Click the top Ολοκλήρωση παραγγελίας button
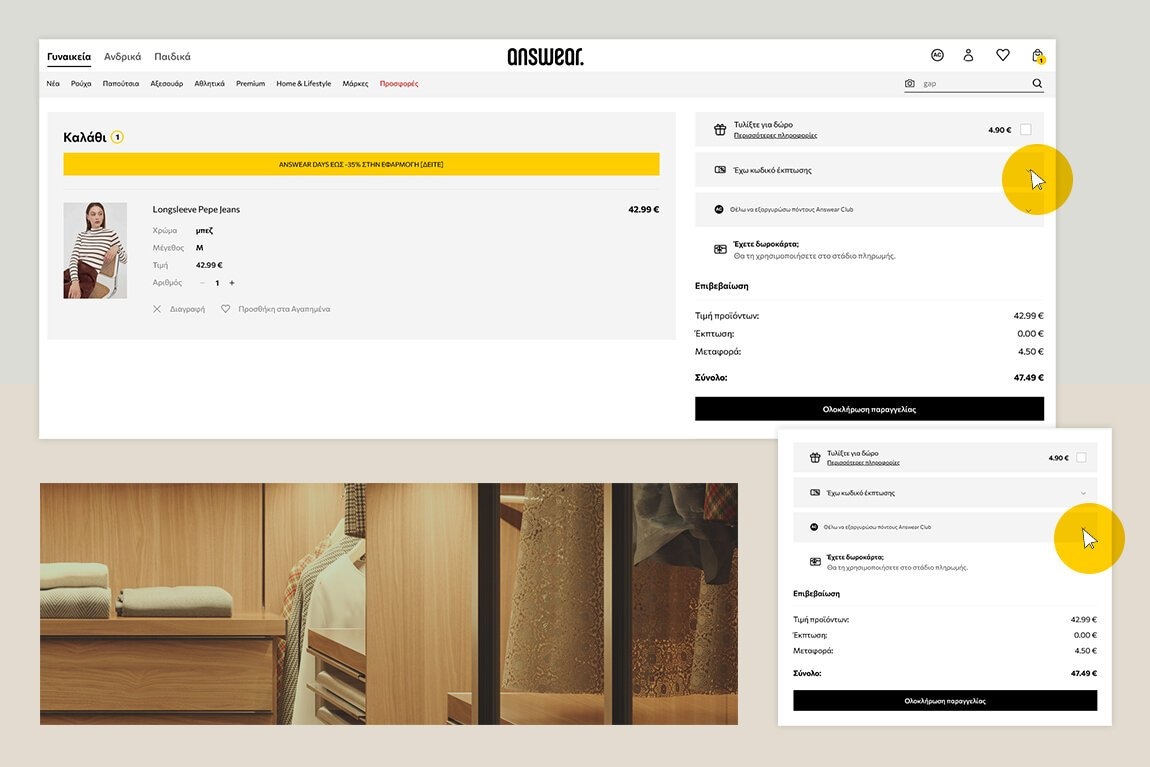This screenshot has height=767, width=1150. 869,409
